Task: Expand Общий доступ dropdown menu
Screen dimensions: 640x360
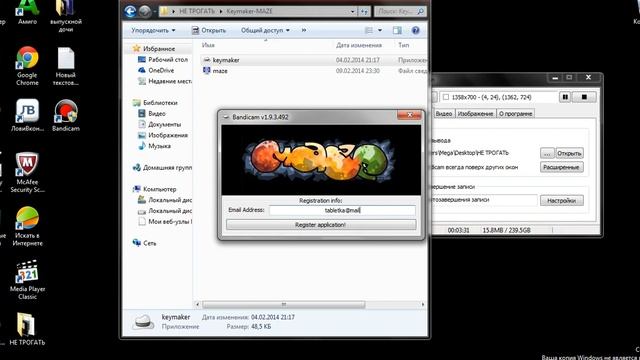Action: (x=265, y=30)
